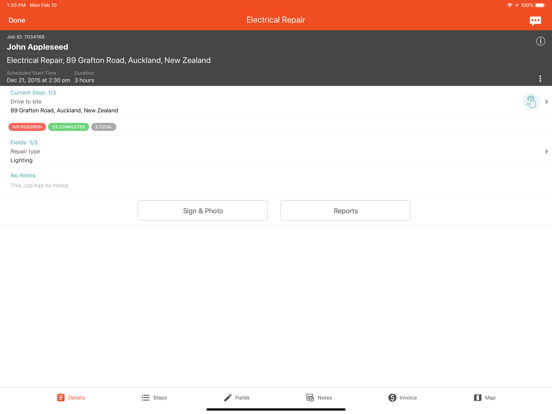
Task: Switch to the Fields tab
Action: 237,397
